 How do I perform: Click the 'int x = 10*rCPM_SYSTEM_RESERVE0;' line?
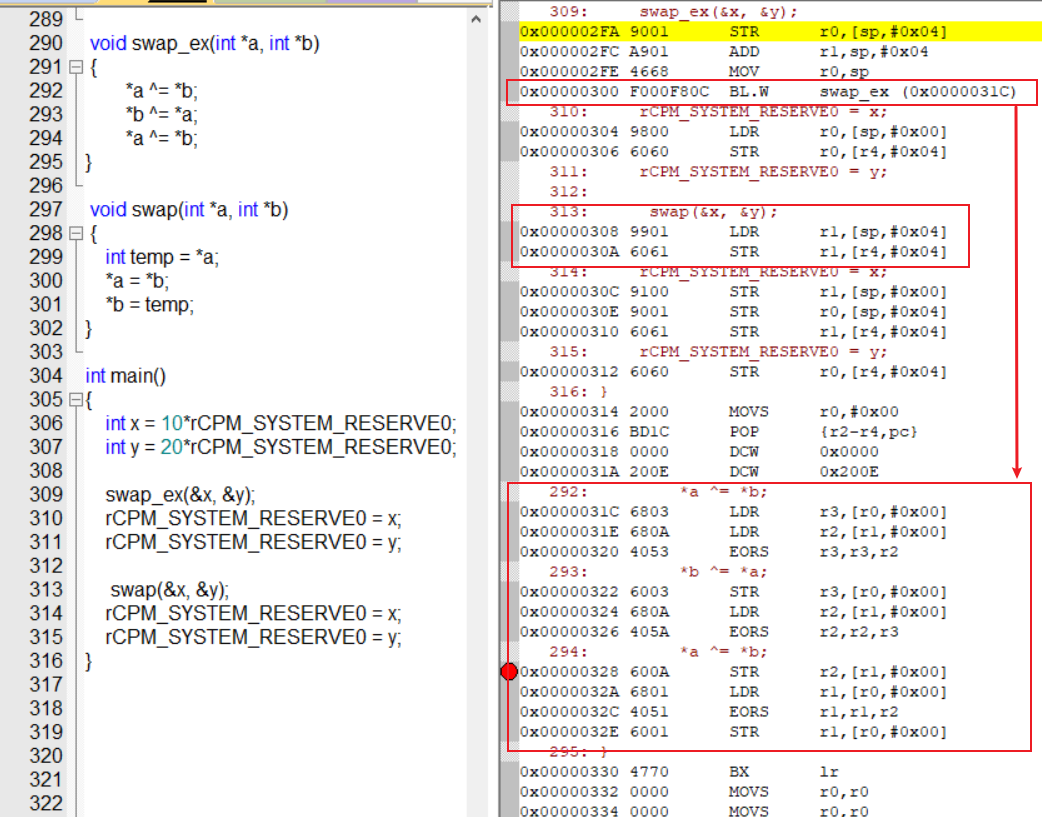pyautogui.click(x=280, y=423)
